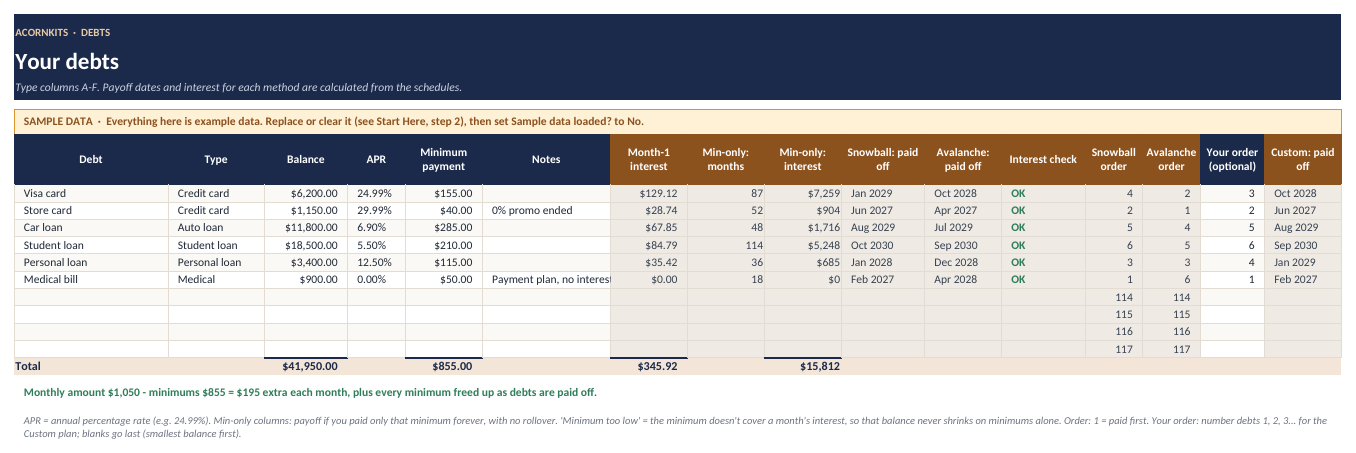
Task: Click the Student loan minimum payment "$210.00"
Action: click(444, 245)
